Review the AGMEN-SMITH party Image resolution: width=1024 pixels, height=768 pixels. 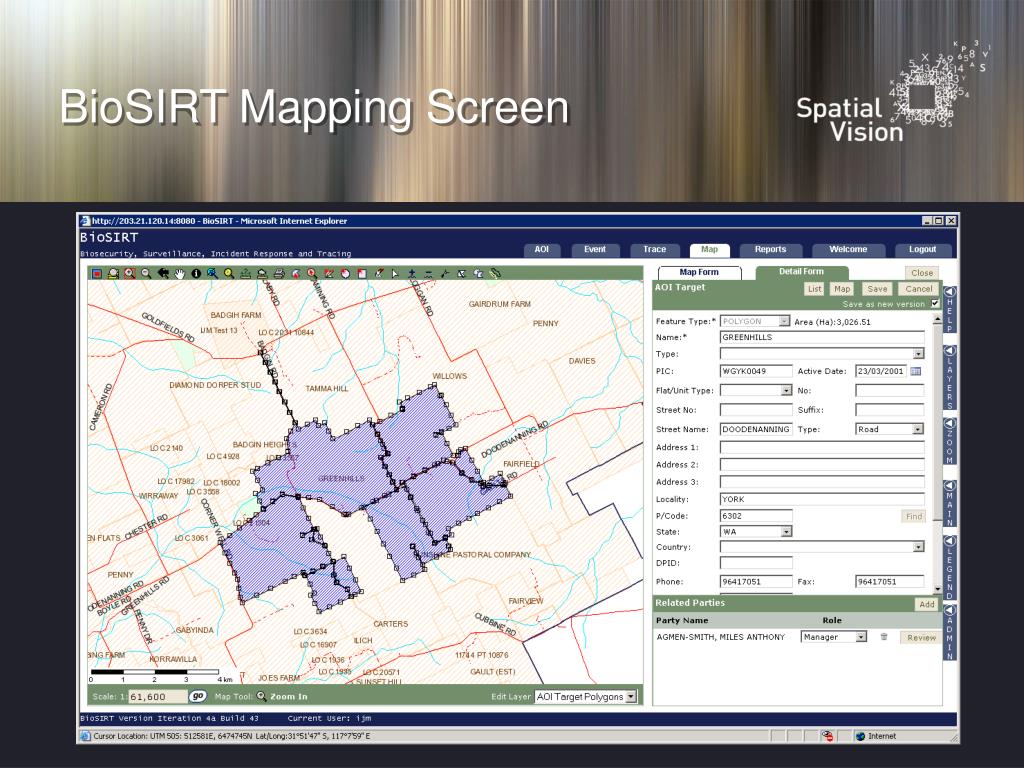pos(921,637)
